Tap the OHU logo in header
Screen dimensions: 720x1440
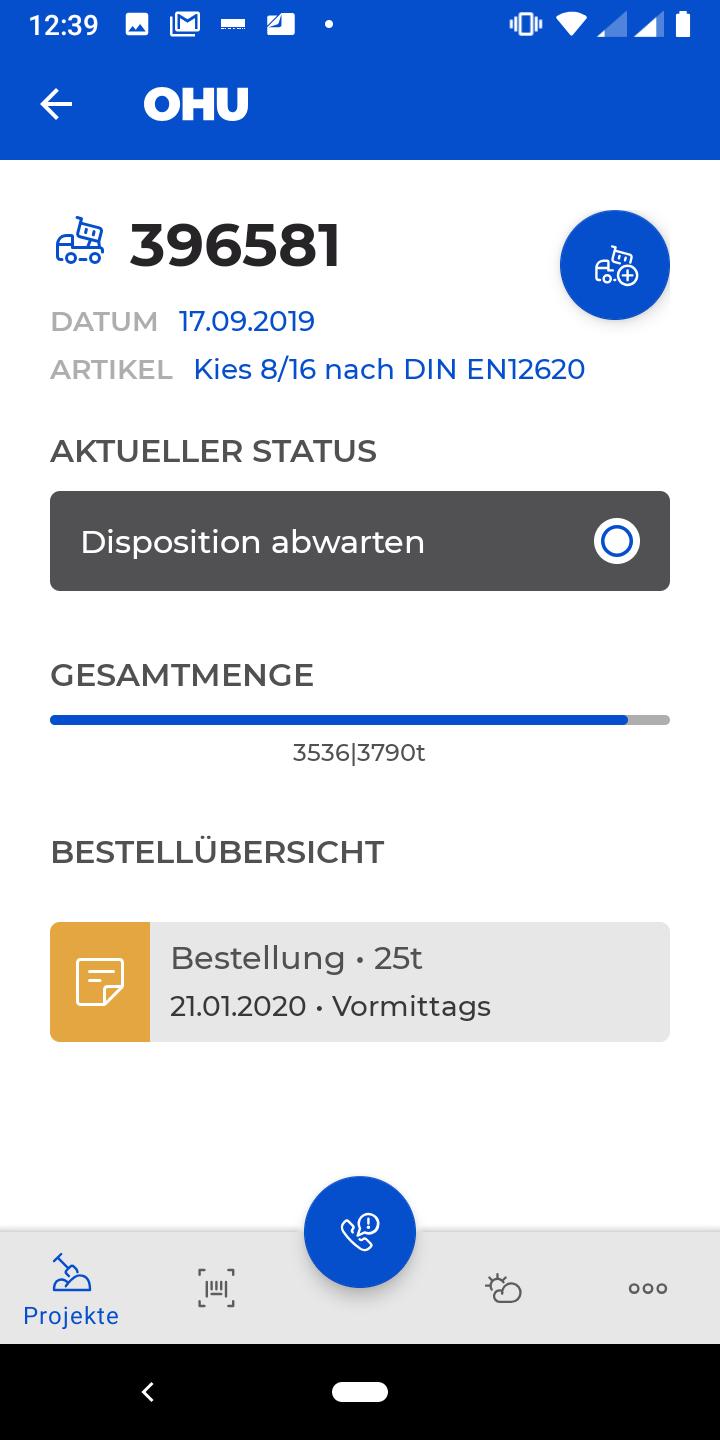pyautogui.click(x=196, y=104)
